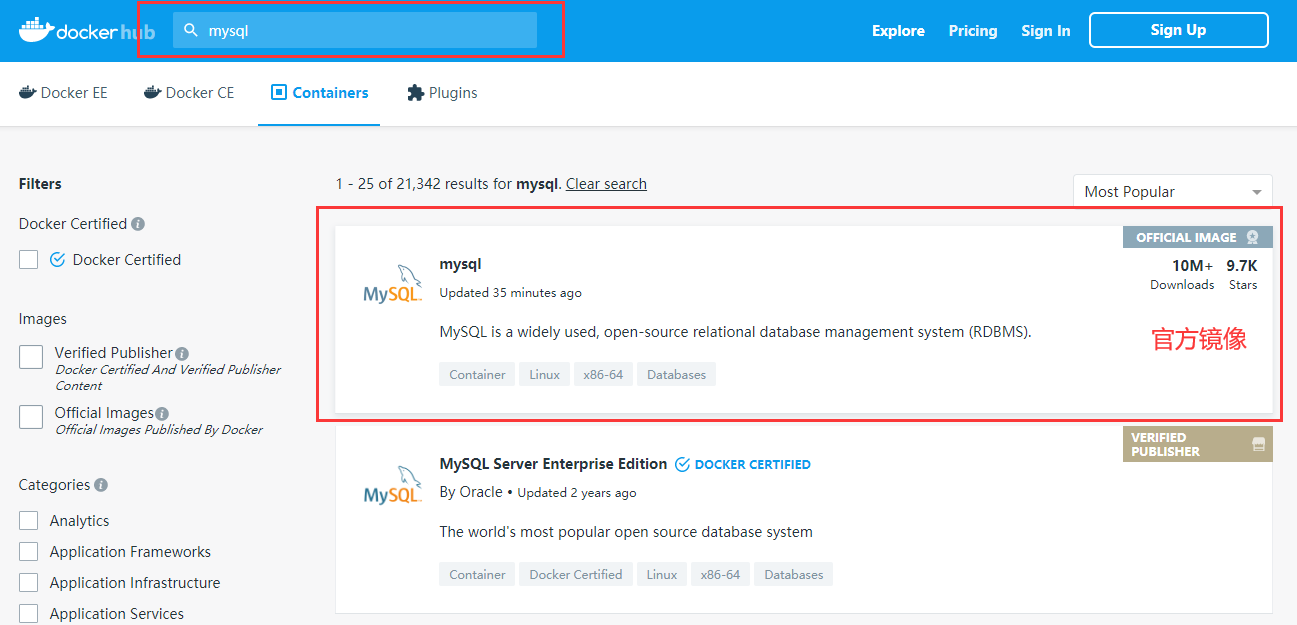This screenshot has height=625, width=1297.
Task: Click the DOCKER CERTIFIED label on Enterprise result
Action: (752, 464)
